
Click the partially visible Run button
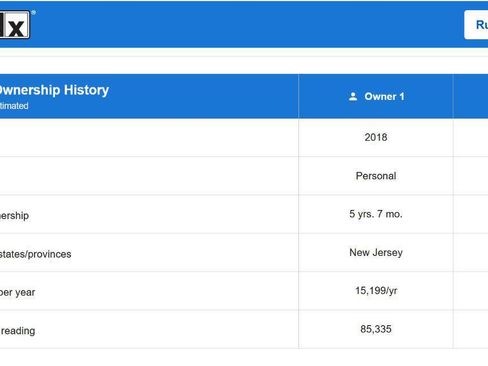click(476, 25)
